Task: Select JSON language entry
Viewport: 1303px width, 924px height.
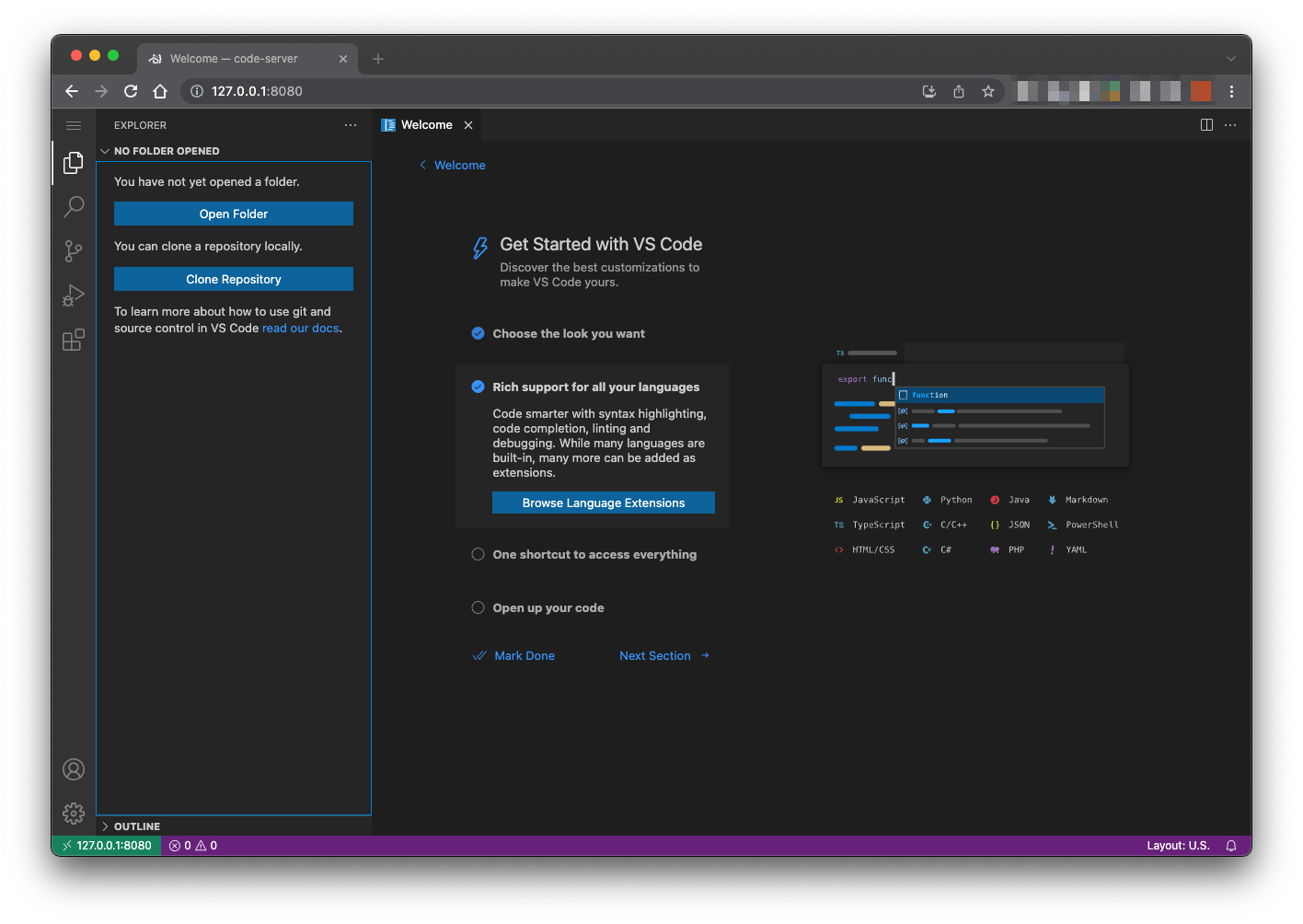Action: pos(1009,525)
